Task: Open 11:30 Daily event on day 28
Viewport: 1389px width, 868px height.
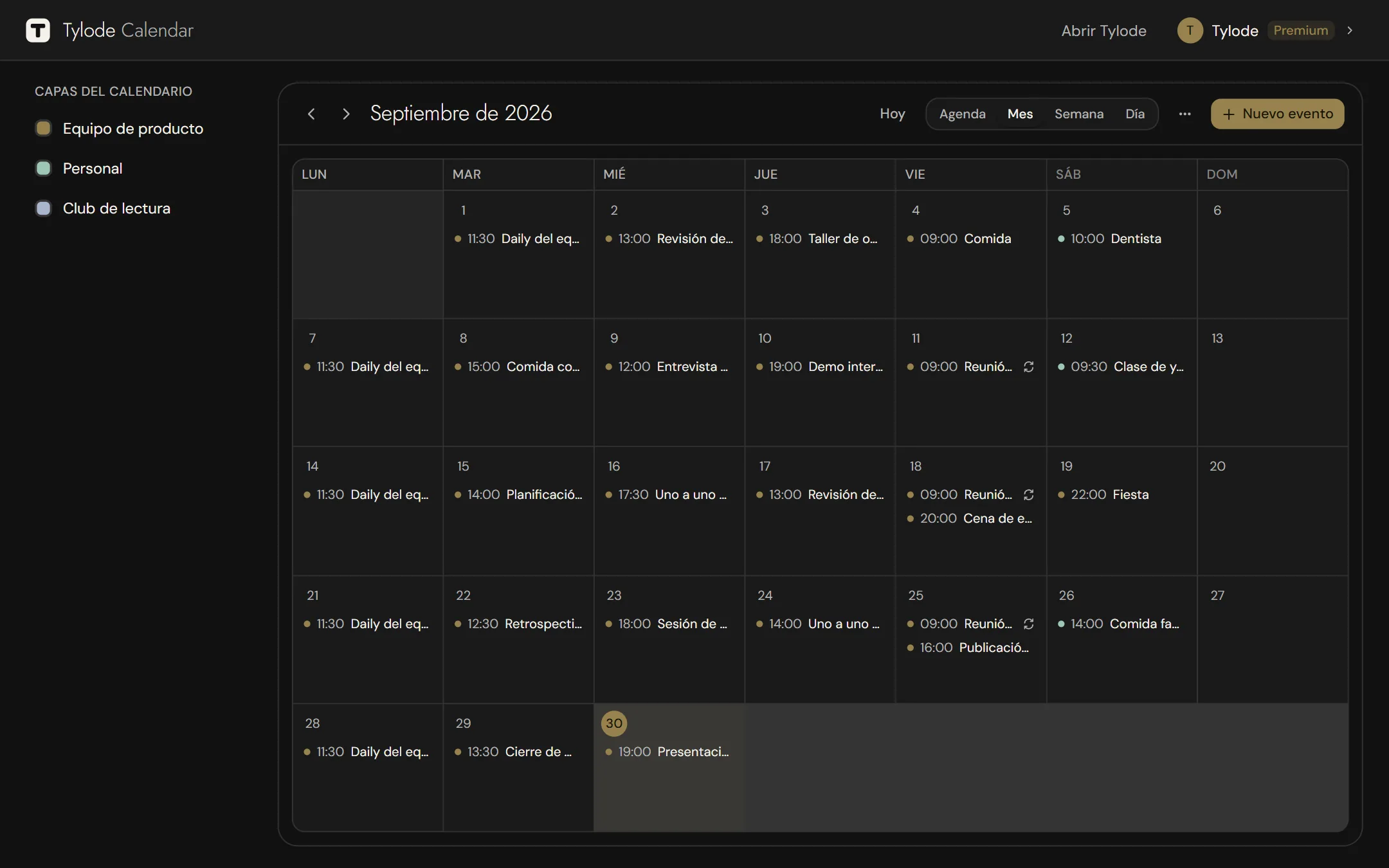Action: [x=367, y=752]
